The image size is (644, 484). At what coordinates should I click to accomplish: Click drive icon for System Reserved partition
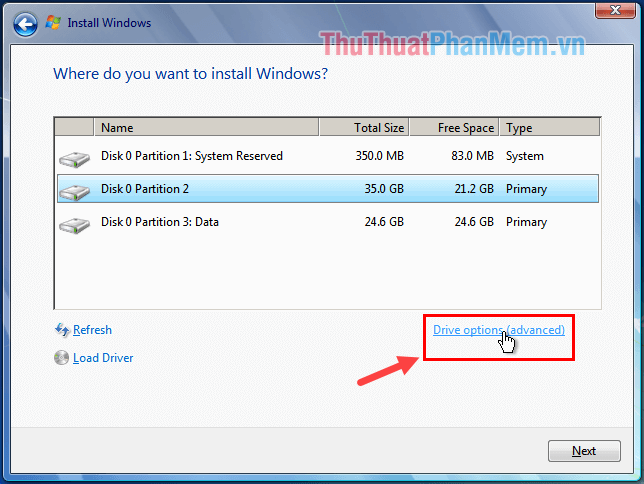tap(74, 159)
